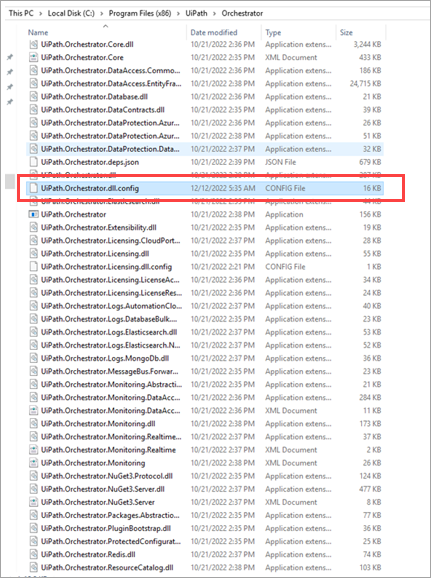Screen dimensions: 431x578
Task: Click the topmost pin icon in the sidebar
Action: pyautogui.click(x=10, y=57)
